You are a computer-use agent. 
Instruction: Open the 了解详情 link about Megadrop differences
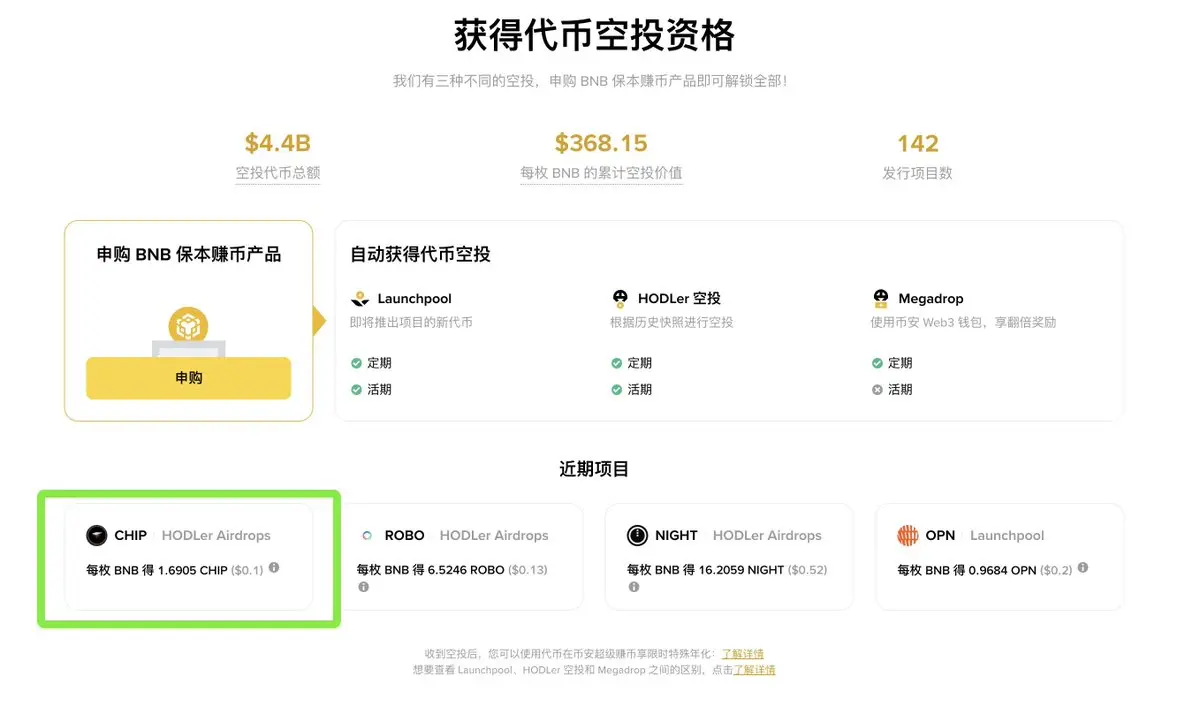click(x=754, y=670)
